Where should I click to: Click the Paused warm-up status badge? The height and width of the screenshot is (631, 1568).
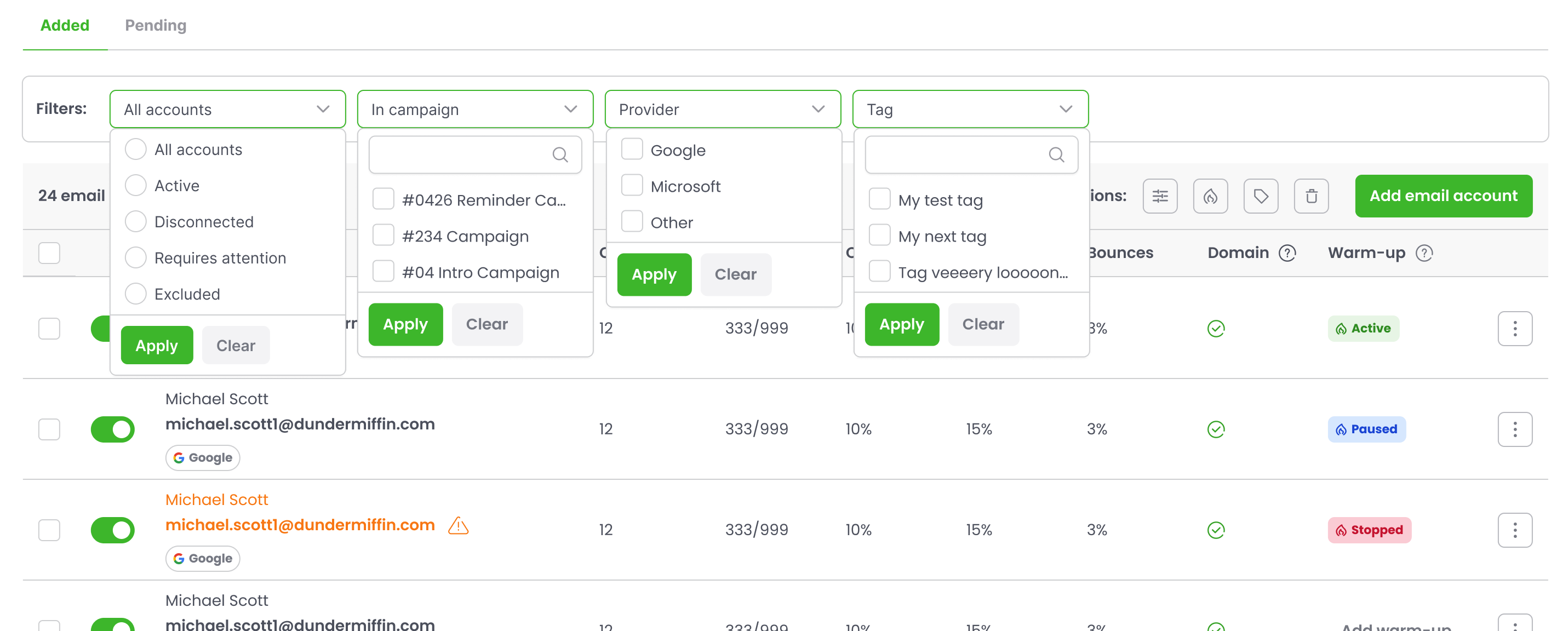pyautogui.click(x=1367, y=429)
